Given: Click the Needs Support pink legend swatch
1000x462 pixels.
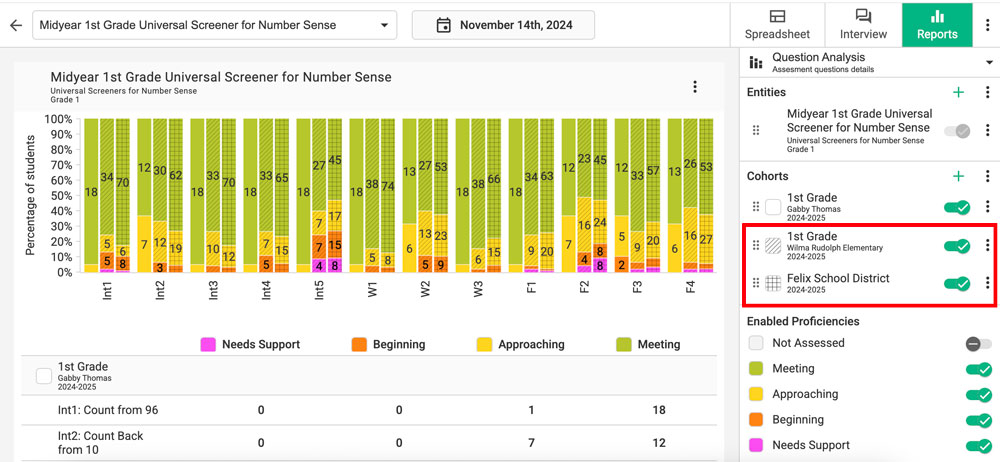Looking at the screenshot, I should (208, 344).
